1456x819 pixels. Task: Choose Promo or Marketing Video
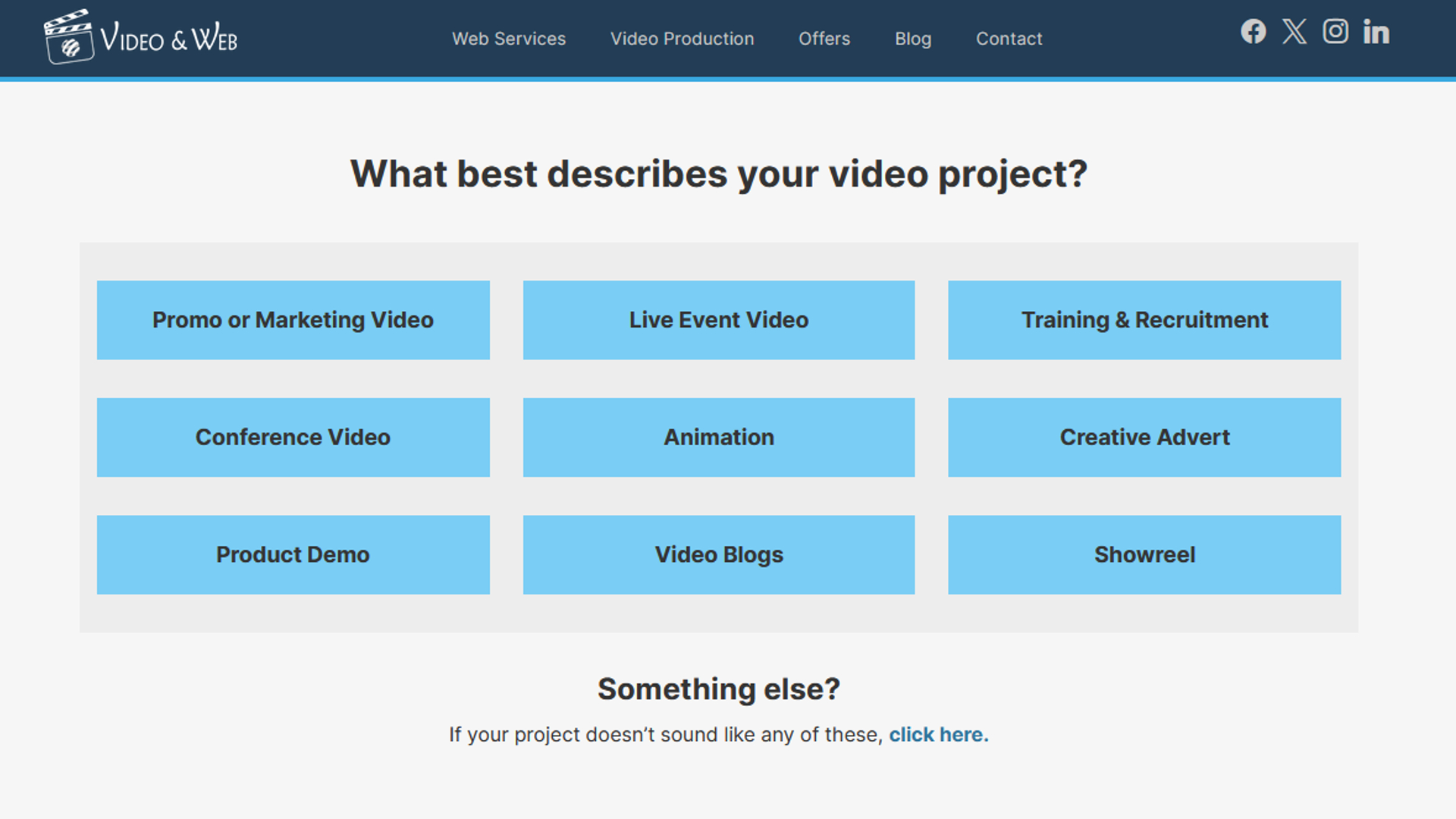(x=293, y=320)
